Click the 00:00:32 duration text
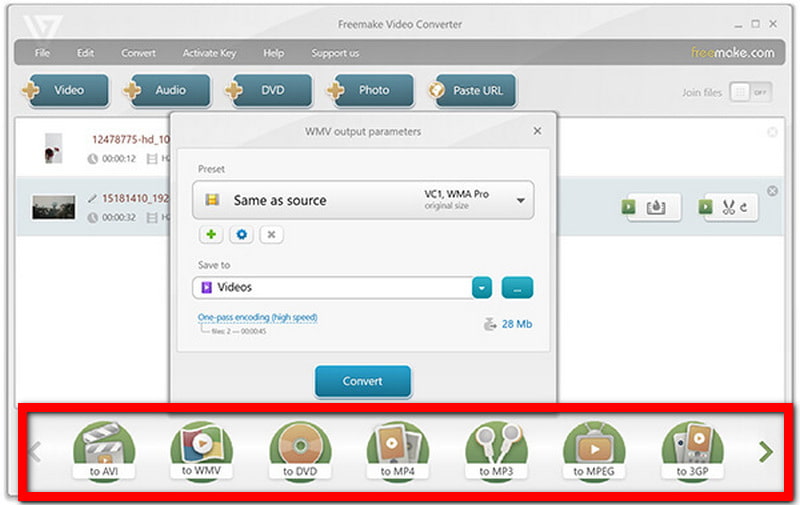 118,218
